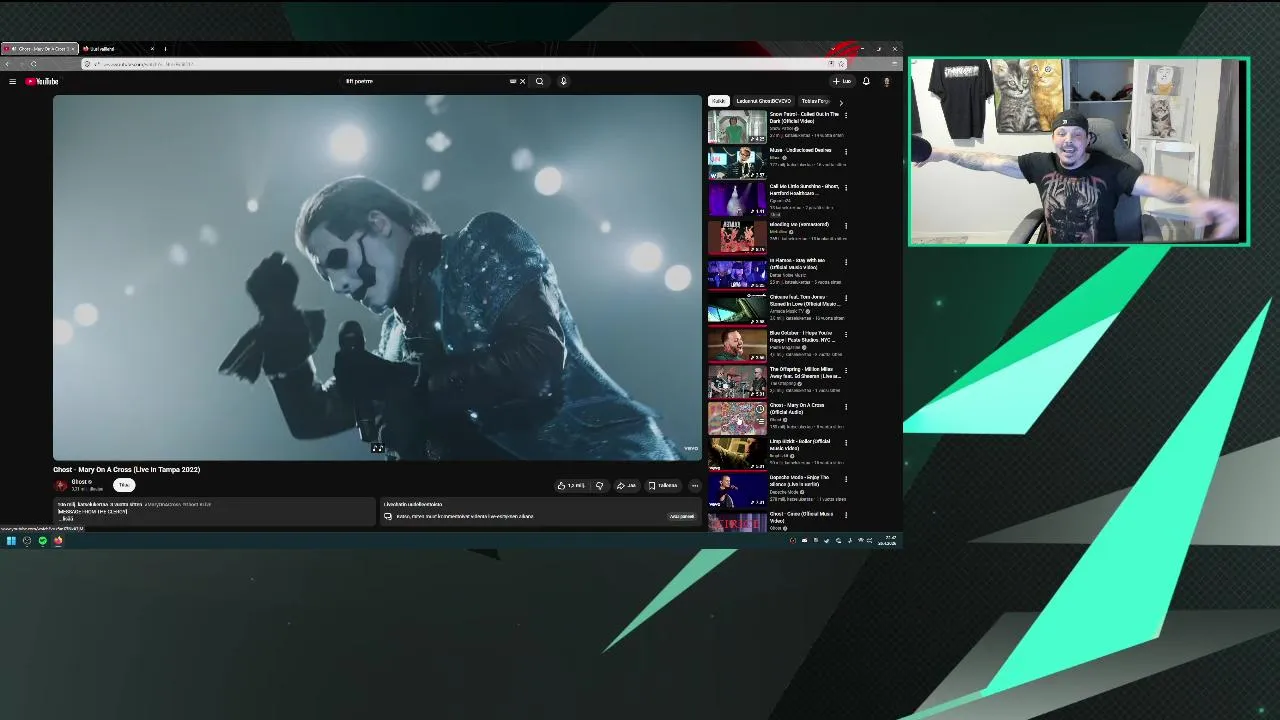Show more filter chips with right arrow

pyautogui.click(x=840, y=102)
